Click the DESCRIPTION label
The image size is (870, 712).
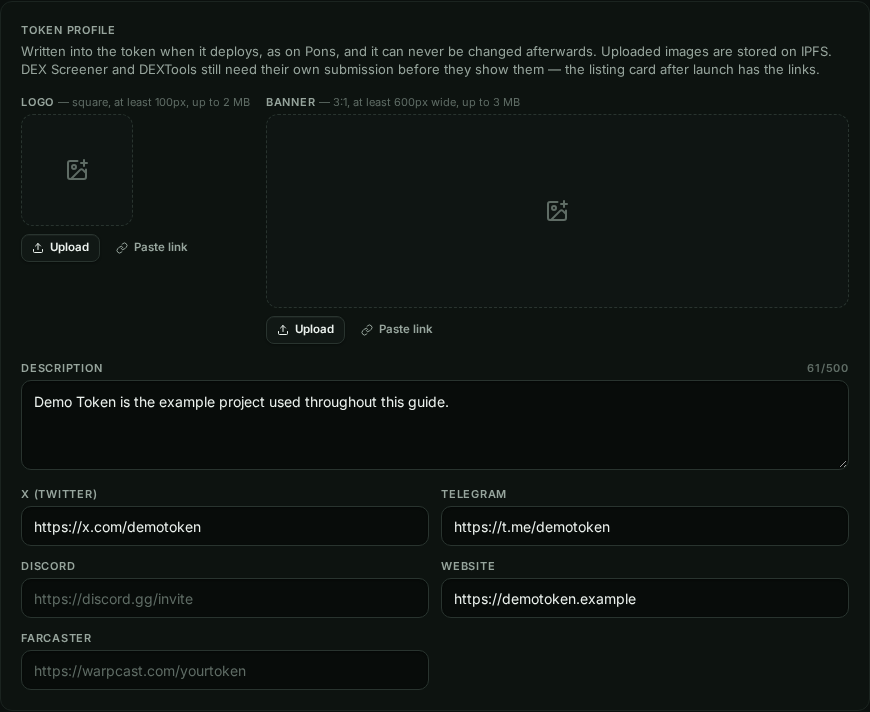pyautogui.click(x=62, y=368)
